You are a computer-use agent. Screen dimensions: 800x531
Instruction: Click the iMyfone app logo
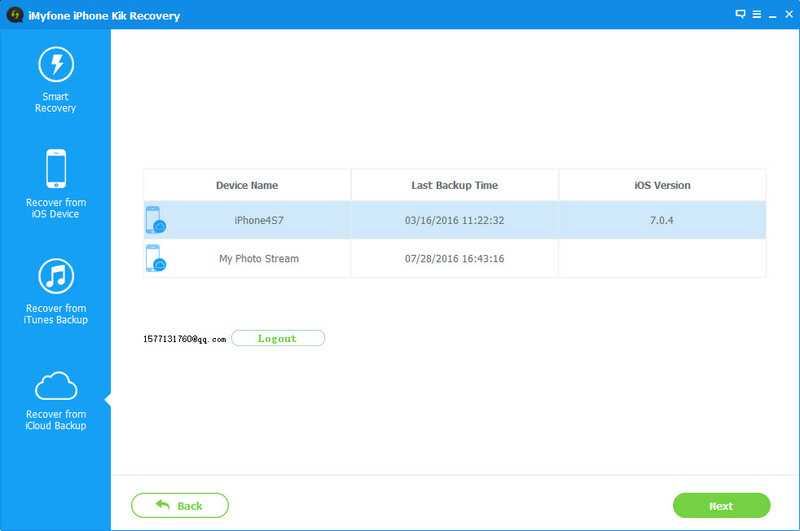point(15,15)
